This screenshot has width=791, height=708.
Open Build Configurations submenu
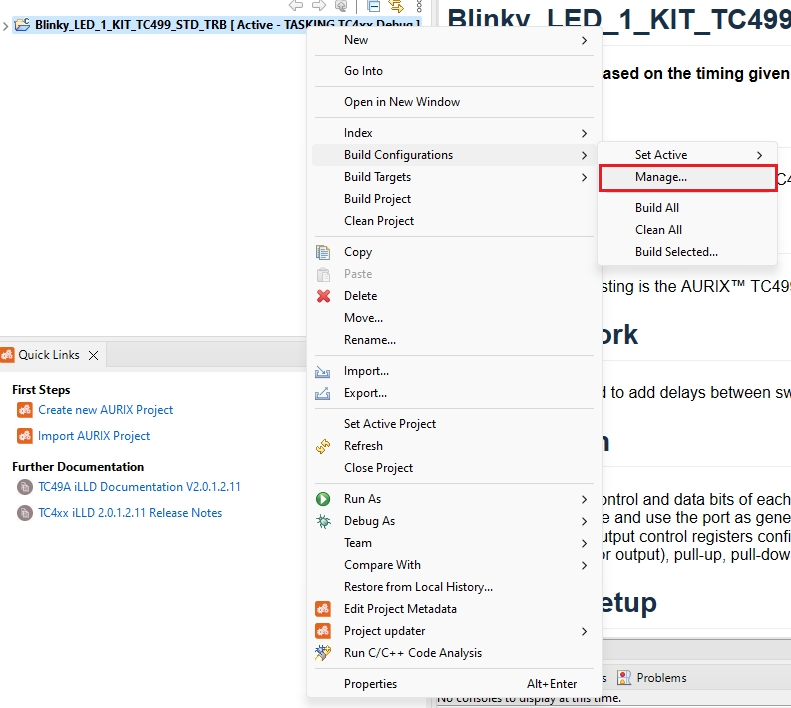tap(454, 155)
